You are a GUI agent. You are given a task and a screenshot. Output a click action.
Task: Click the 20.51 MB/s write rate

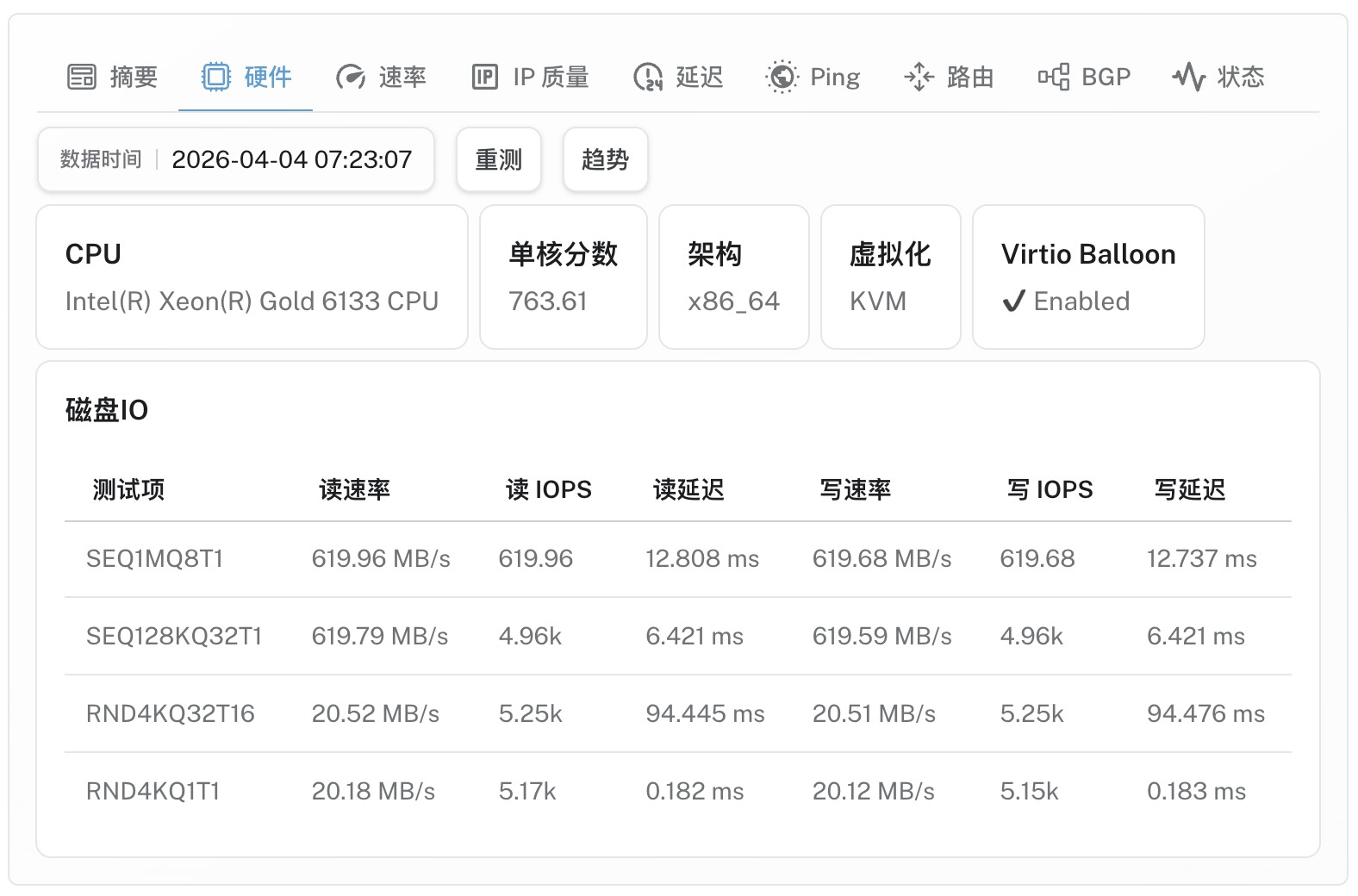click(874, 714)
